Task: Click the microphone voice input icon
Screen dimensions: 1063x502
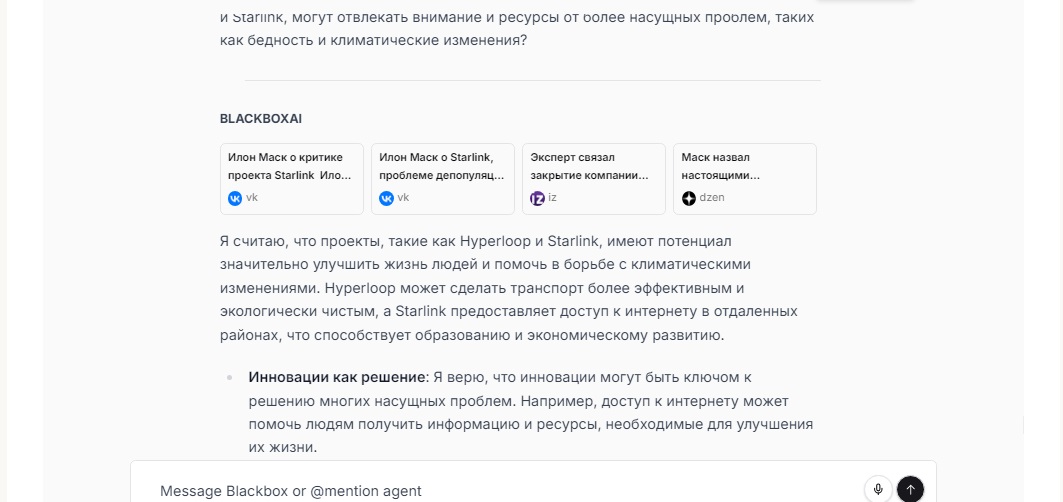Action: coord(878,489)
